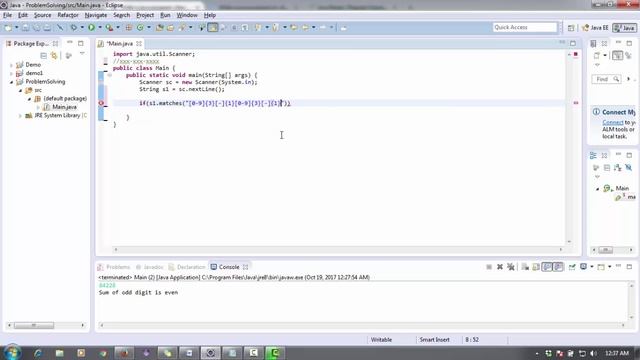
Task: Click the Back navigation arrow in toolbar
Action: click(305, 27)
